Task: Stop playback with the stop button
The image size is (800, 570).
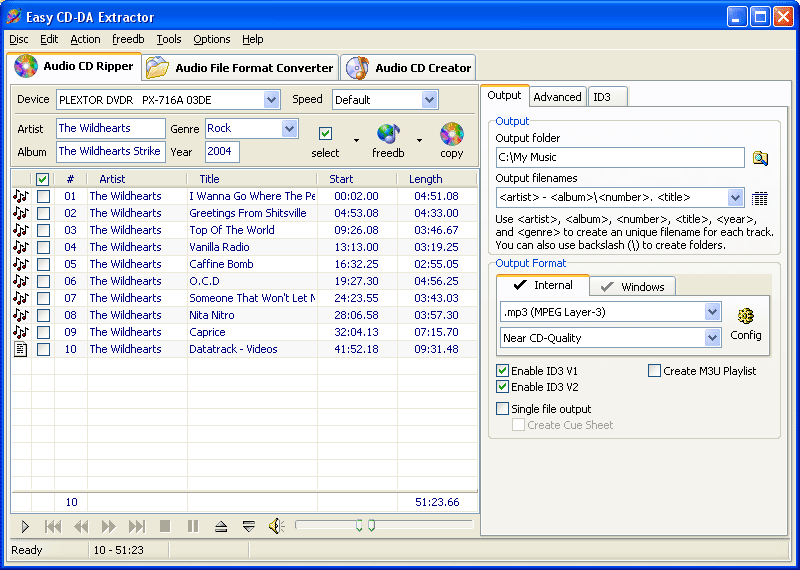Action: pyautogui.click(x=165, y=526)
